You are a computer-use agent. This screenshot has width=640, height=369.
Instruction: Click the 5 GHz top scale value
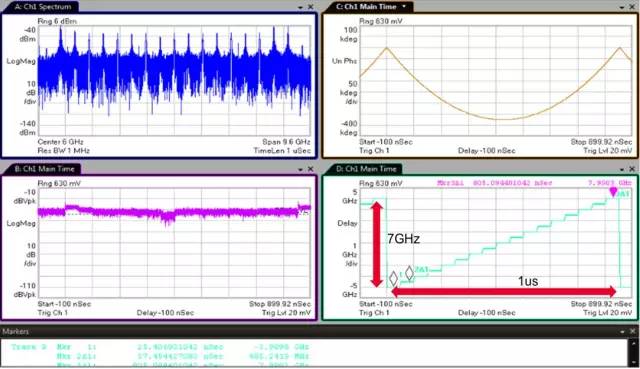pyautogui.click(x=350, y=196)
